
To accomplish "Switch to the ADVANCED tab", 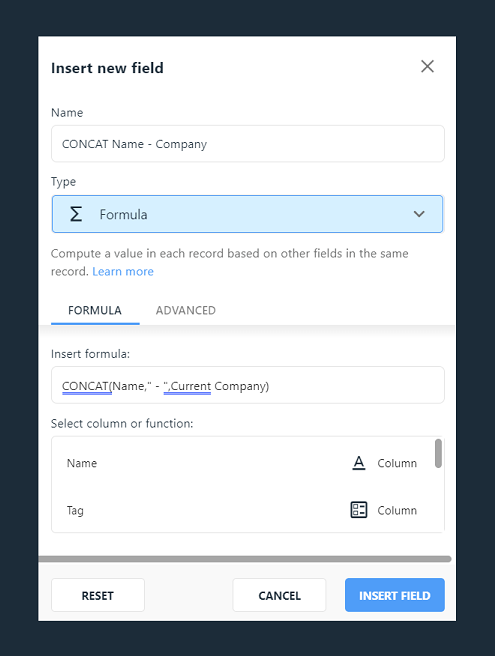I will coord(186,310).
